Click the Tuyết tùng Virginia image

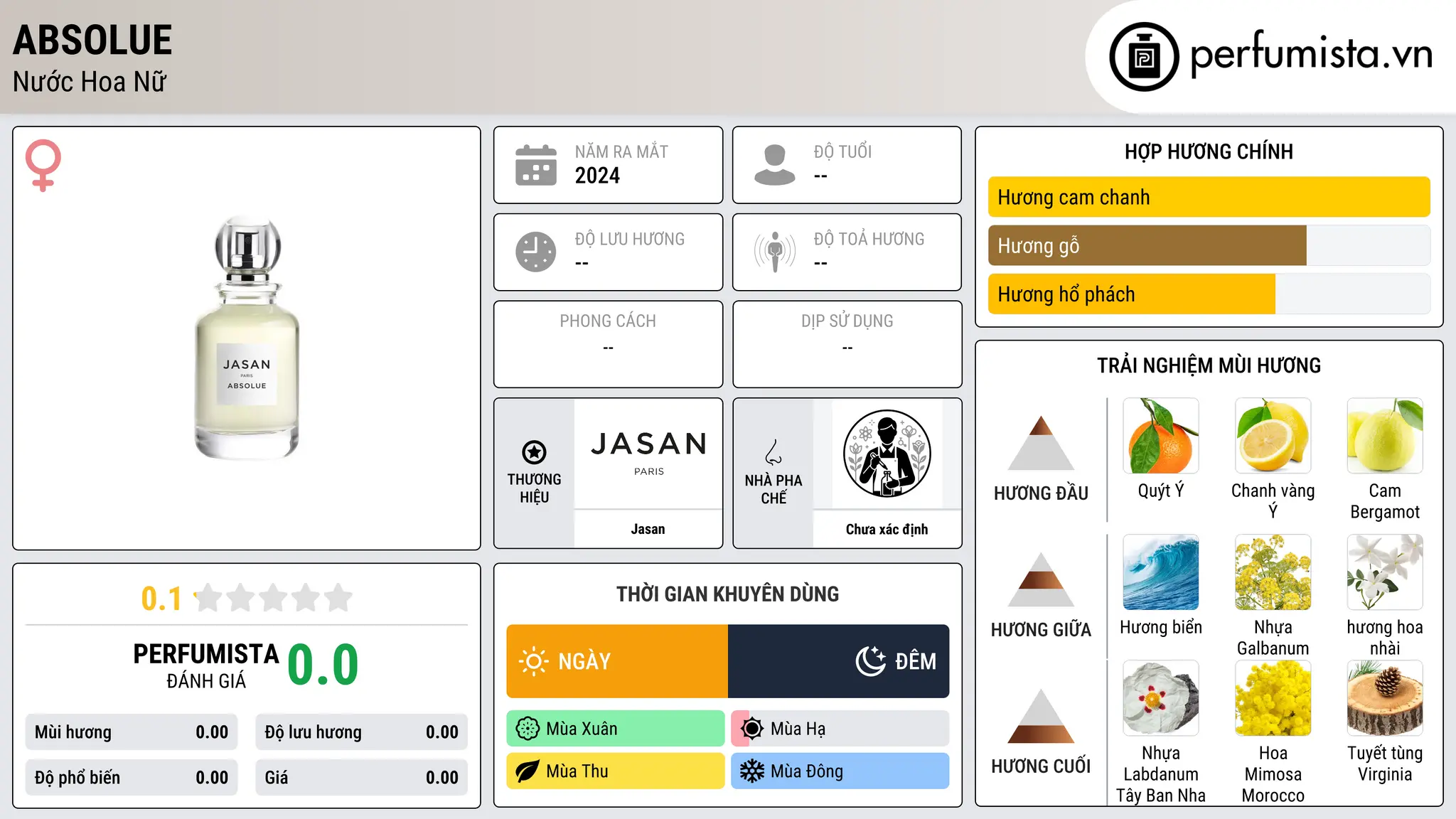point(1385,698)
